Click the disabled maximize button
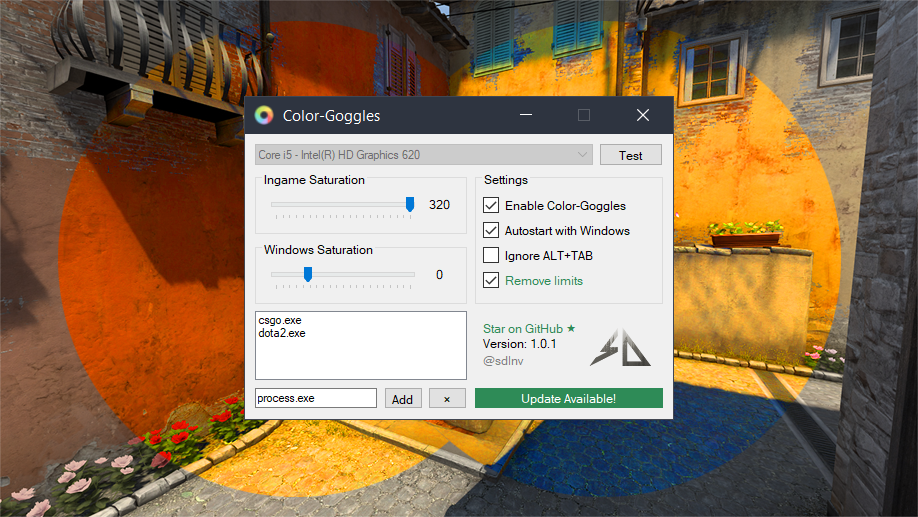Screen dimensions: 918x517 point(584,115)
